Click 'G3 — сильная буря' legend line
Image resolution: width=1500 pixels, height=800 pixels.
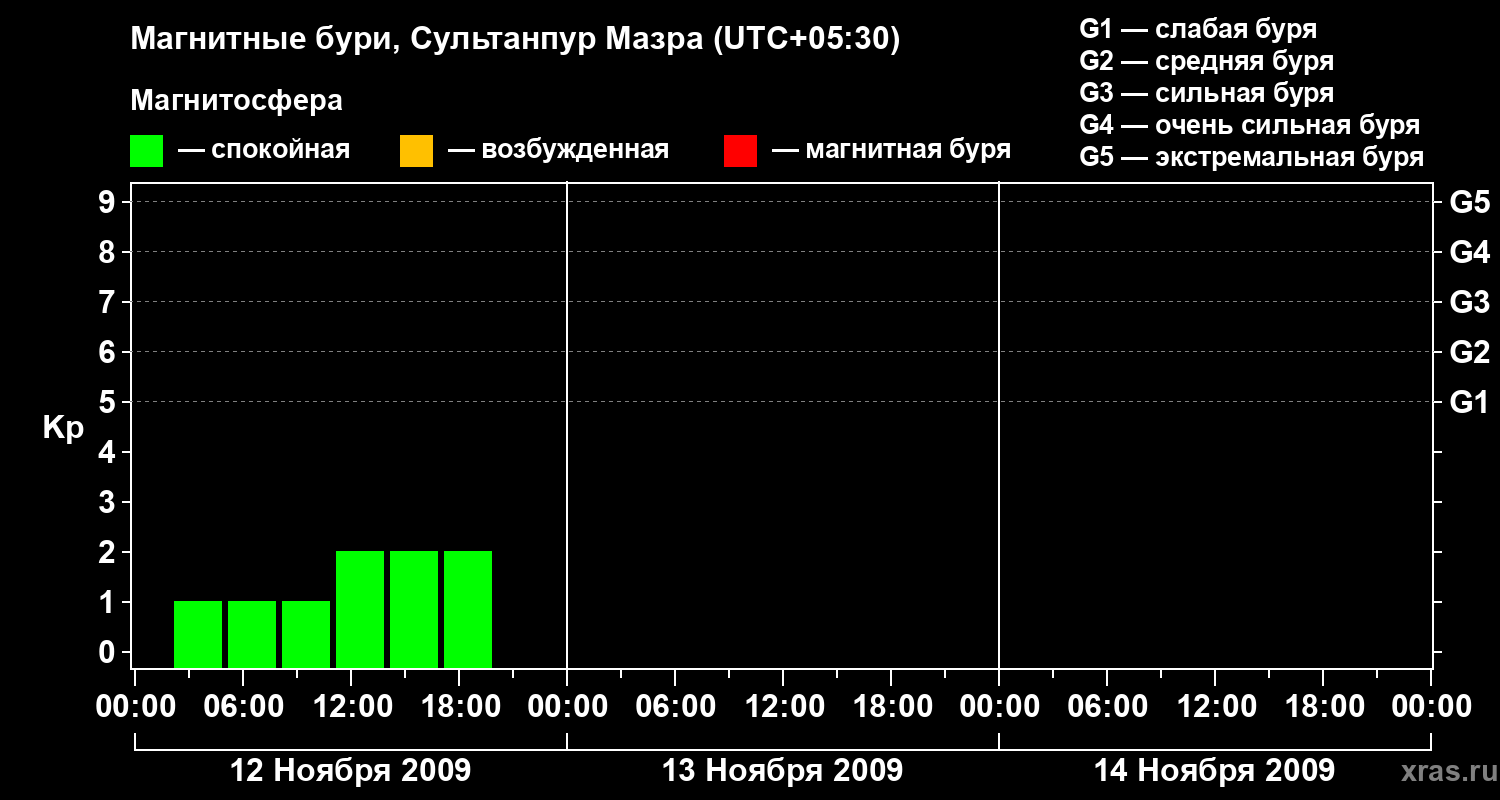[x=1207, y=93]
